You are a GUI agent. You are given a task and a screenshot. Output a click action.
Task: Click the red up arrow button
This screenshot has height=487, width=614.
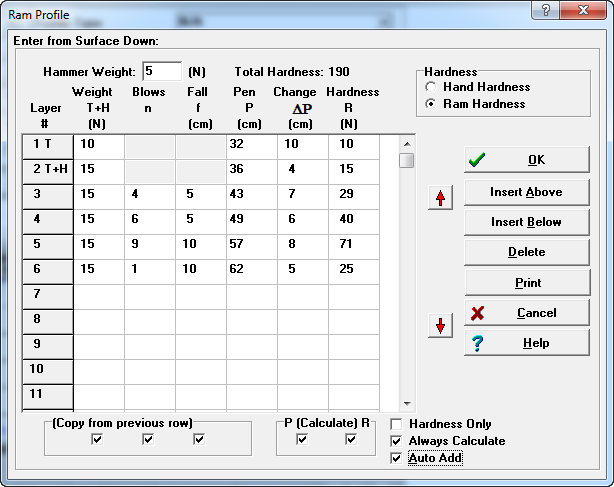(440, 197)
